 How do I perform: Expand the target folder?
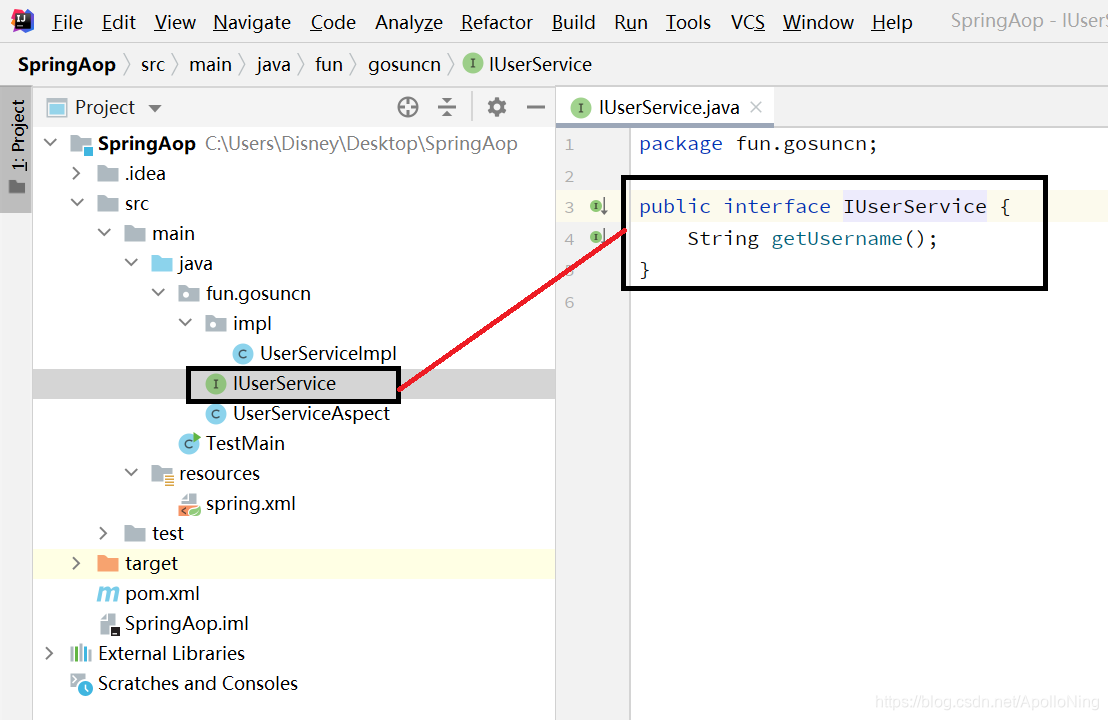coord(77,563)
